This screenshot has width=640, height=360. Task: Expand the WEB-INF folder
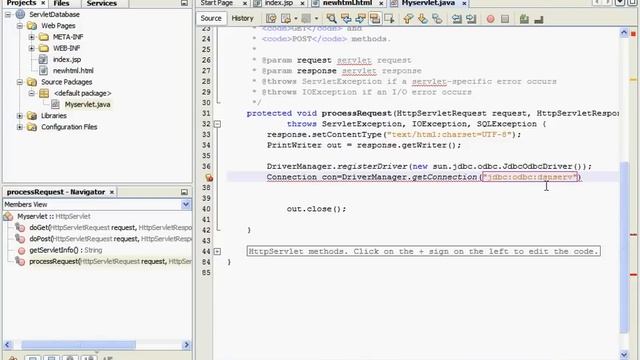[x=31, y=48]
